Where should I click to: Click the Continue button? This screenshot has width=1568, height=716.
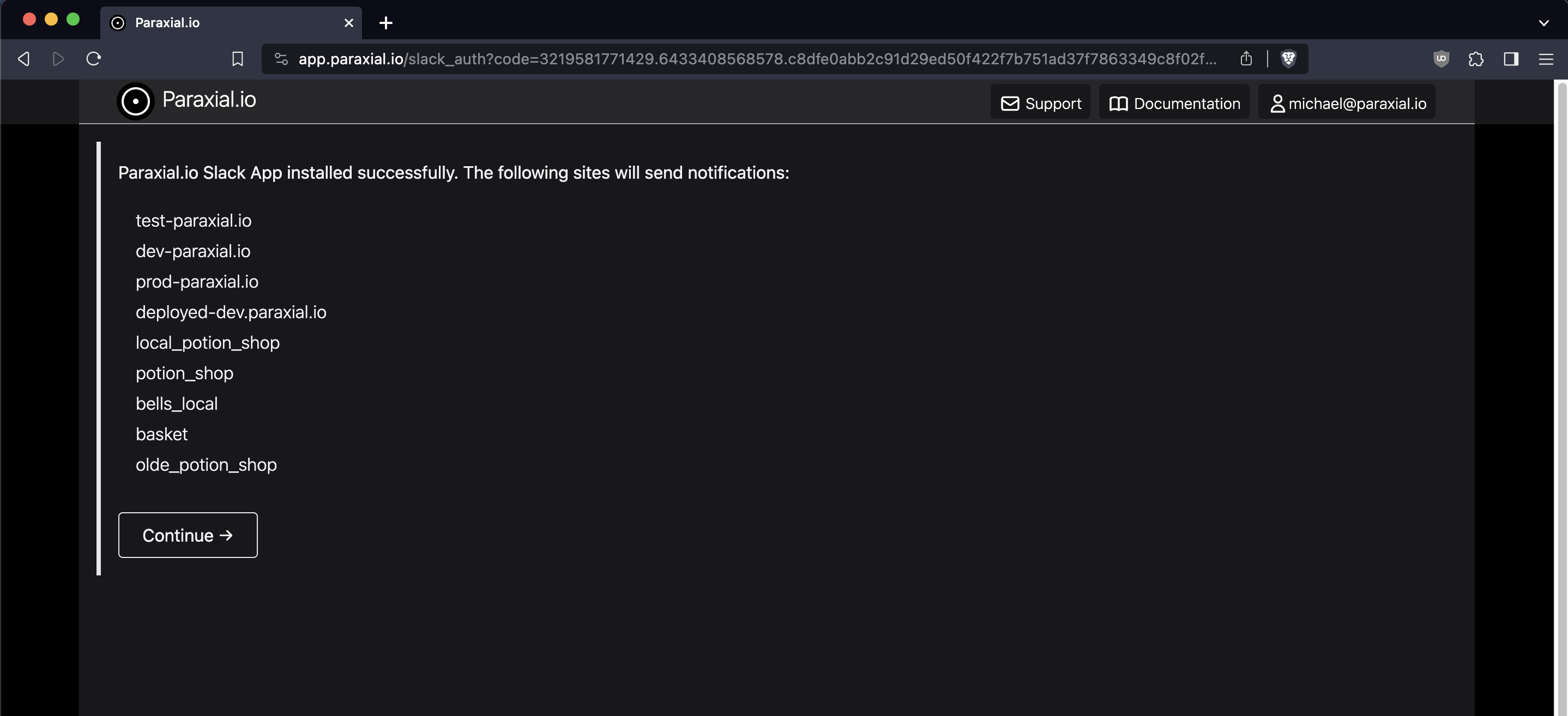point(188,535)
